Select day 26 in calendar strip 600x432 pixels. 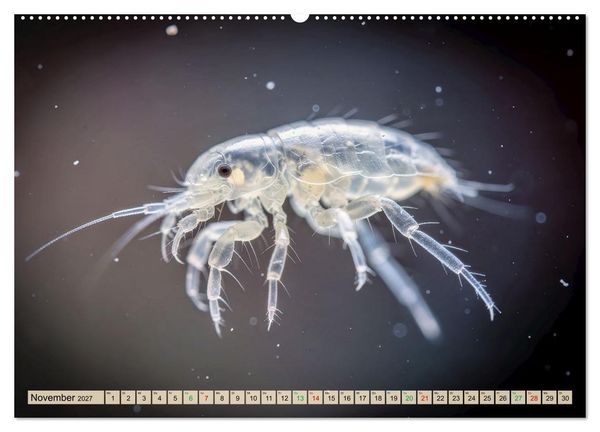click(502, 398)
